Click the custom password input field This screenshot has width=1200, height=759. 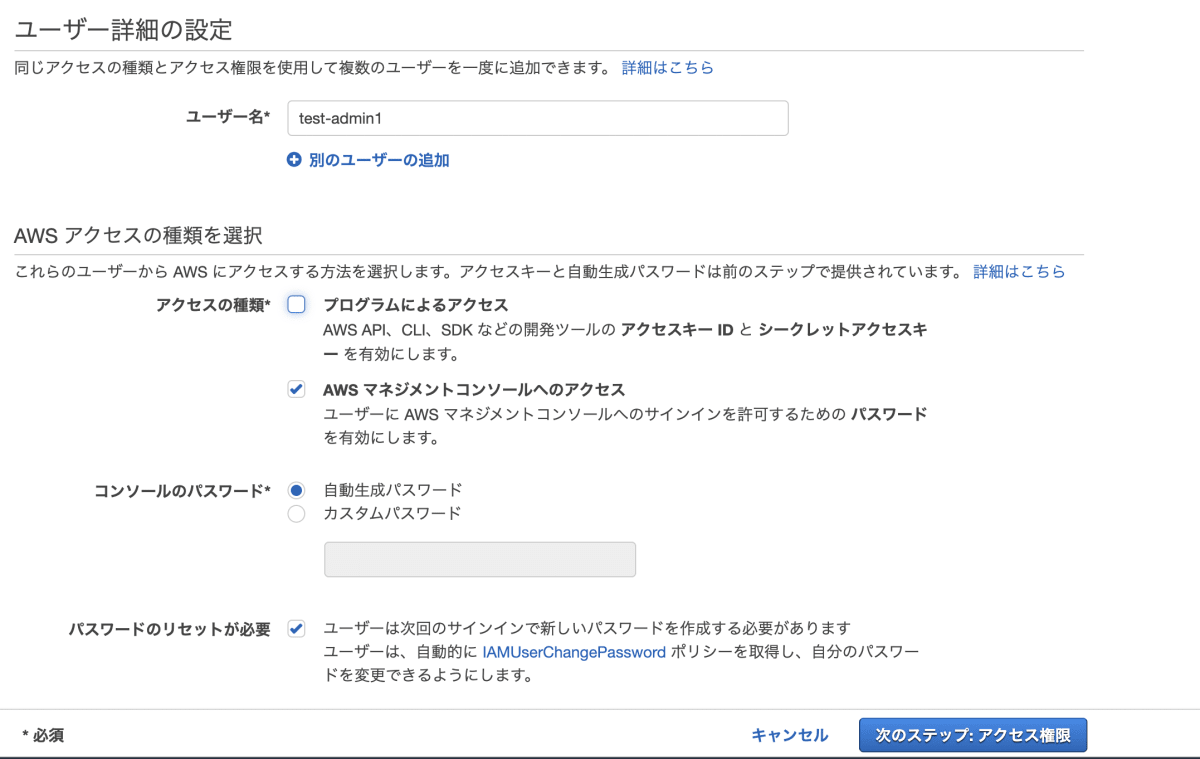click(x=480, y=559)
